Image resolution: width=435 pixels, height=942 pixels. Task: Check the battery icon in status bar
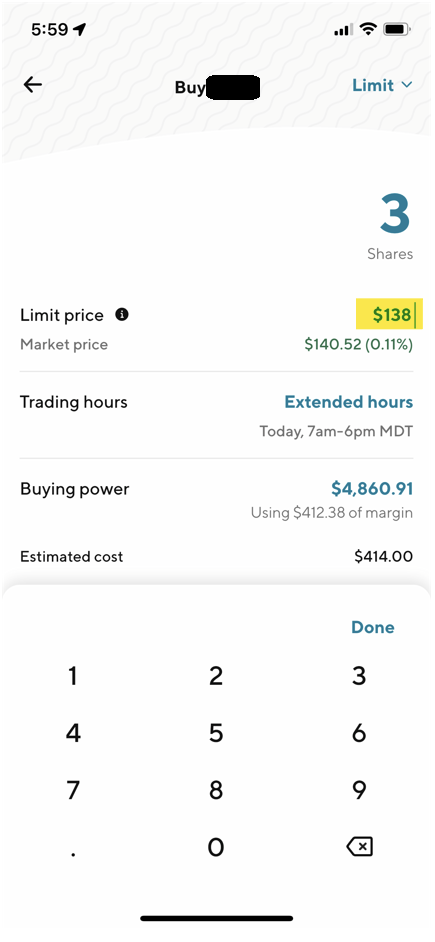397,29
